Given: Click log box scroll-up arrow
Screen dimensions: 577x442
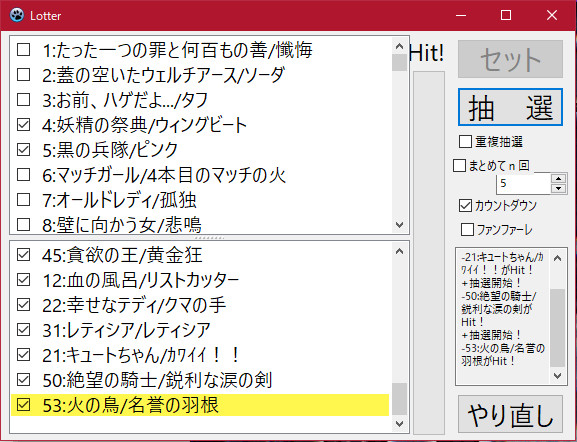Looking at the screenshot, I should [x=557, y=258].
